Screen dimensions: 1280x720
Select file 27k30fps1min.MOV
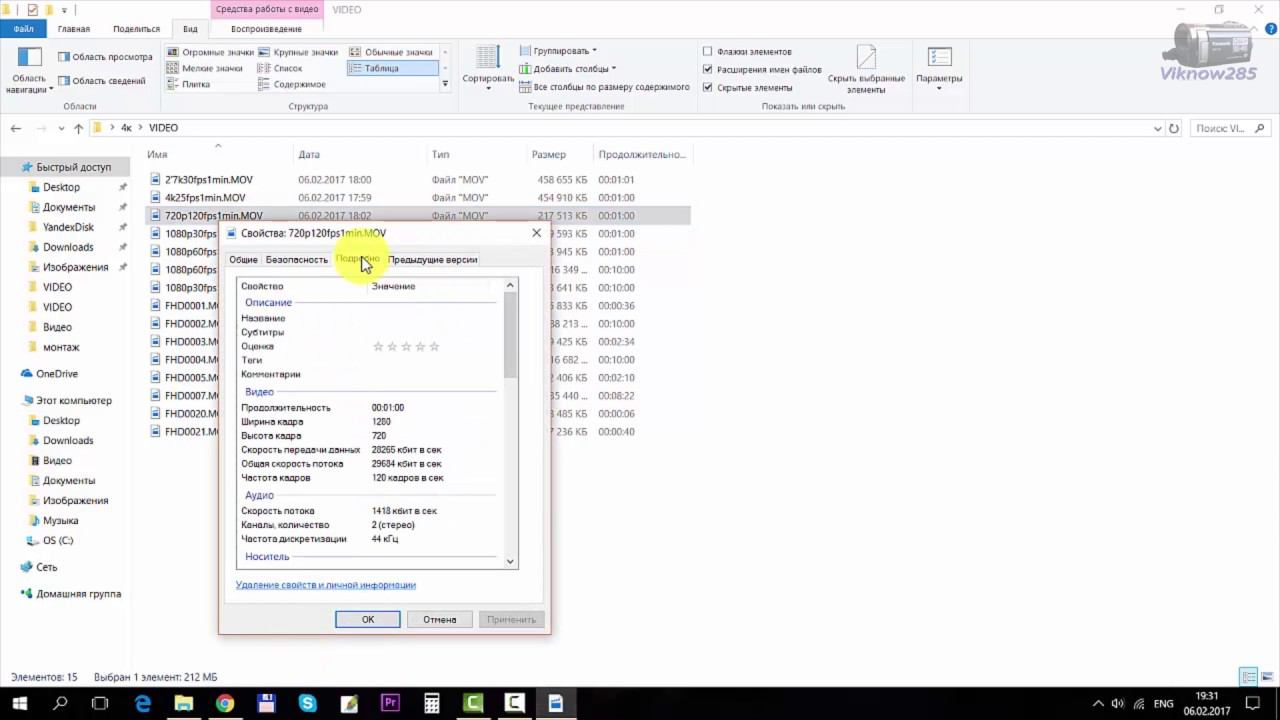[209, 180]
